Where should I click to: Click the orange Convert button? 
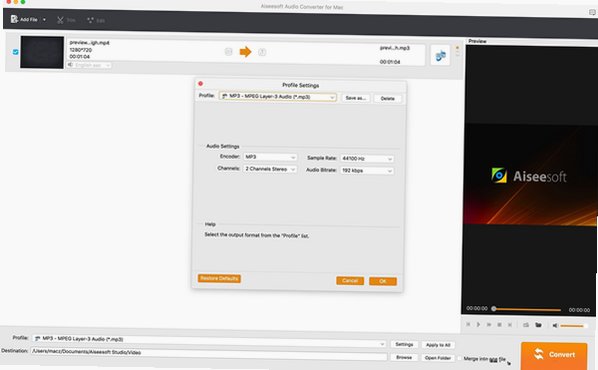pos(554,356)
